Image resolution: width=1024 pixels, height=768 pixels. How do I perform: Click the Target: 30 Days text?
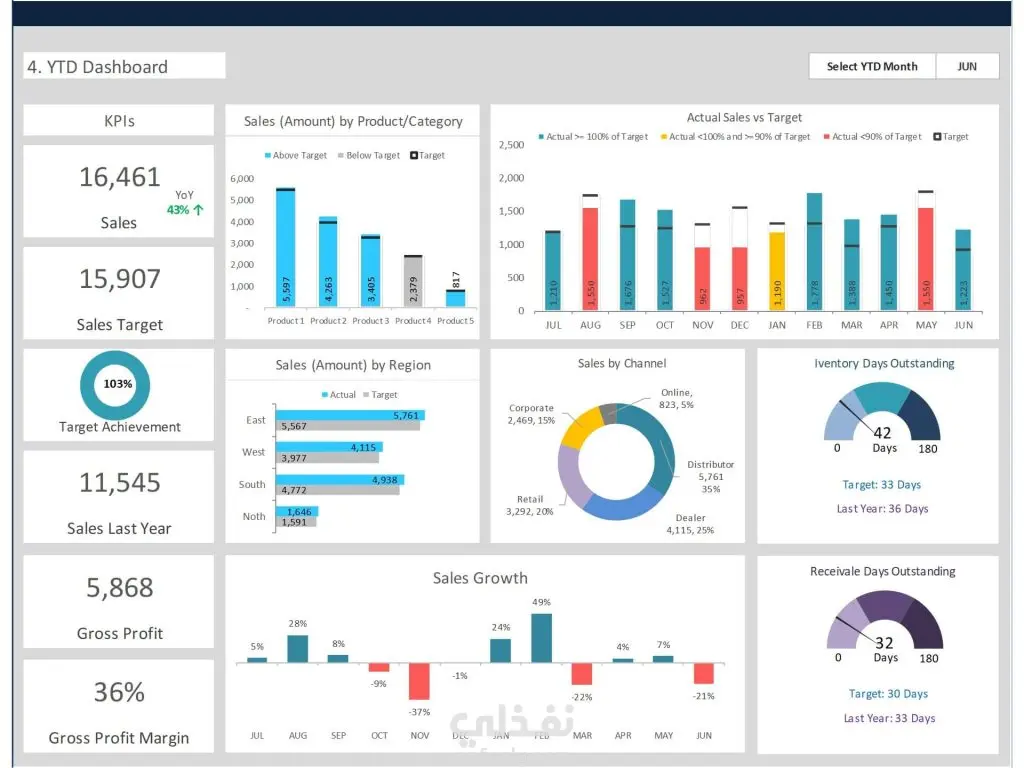[888, 694]
